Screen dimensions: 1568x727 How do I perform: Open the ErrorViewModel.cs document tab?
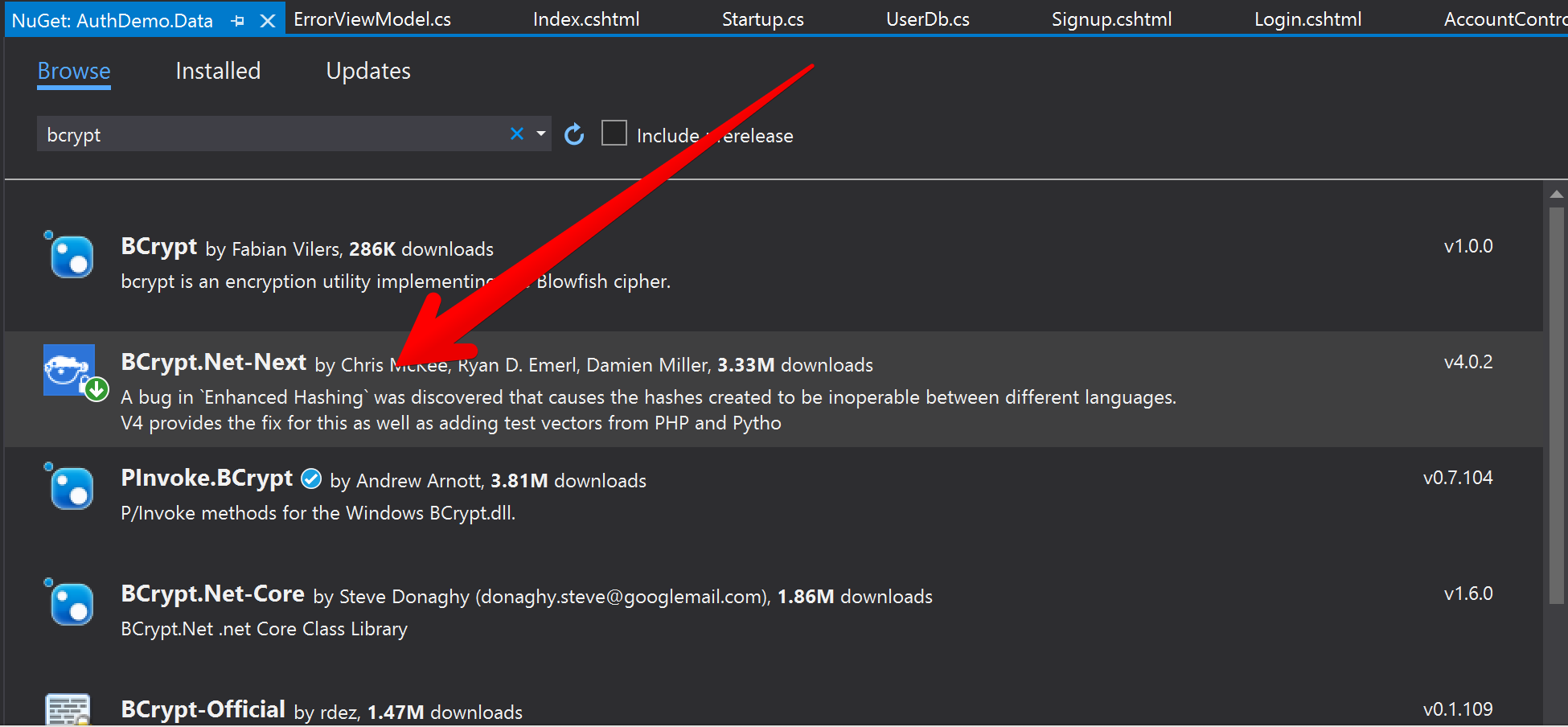[x=372, y=19]
